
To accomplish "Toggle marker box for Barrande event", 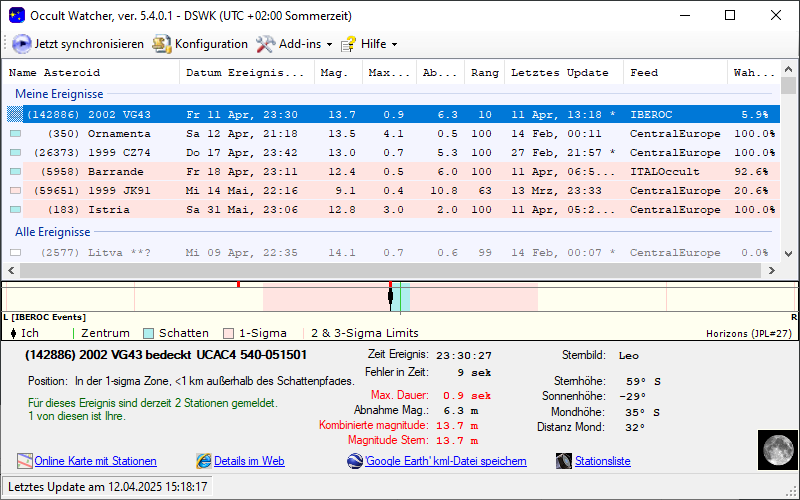I will [15, 171].
